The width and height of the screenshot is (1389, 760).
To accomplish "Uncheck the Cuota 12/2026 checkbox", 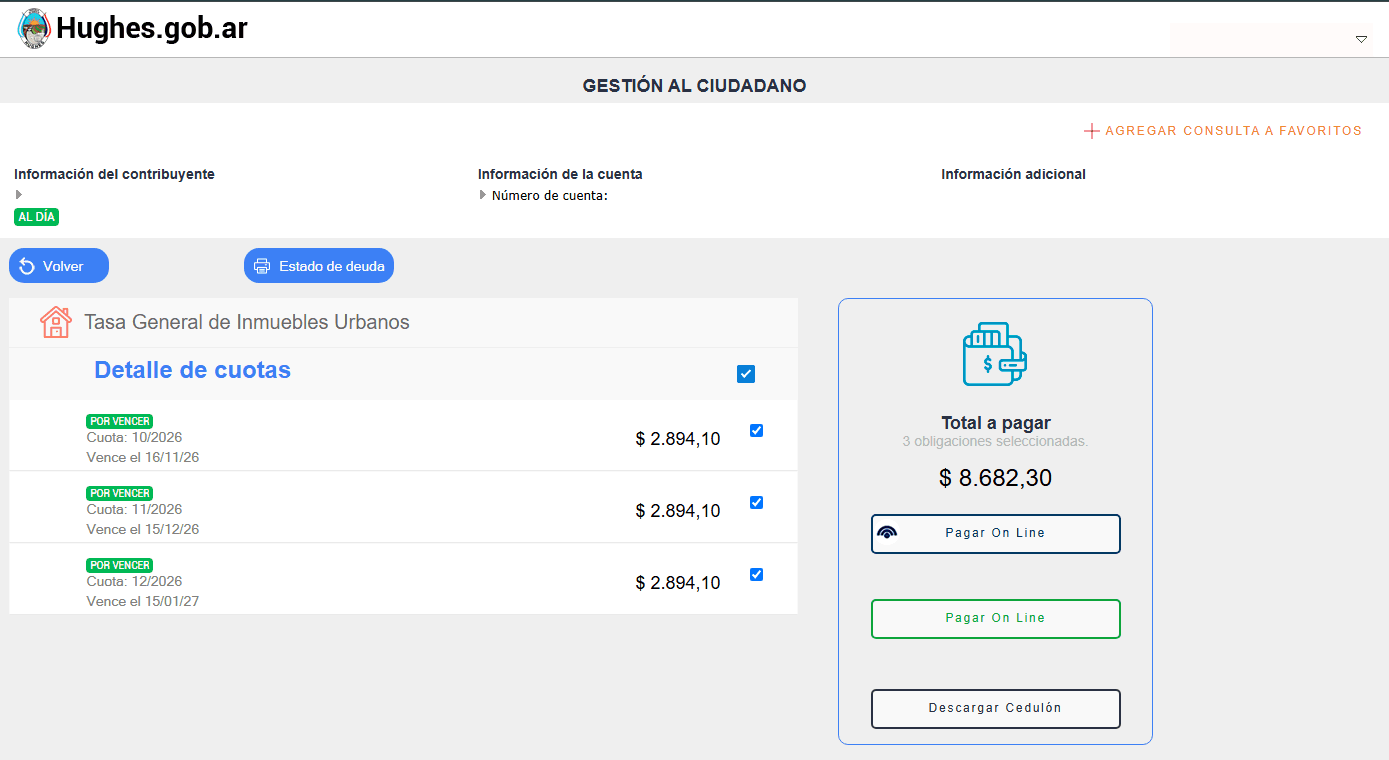I will [756, 574].
